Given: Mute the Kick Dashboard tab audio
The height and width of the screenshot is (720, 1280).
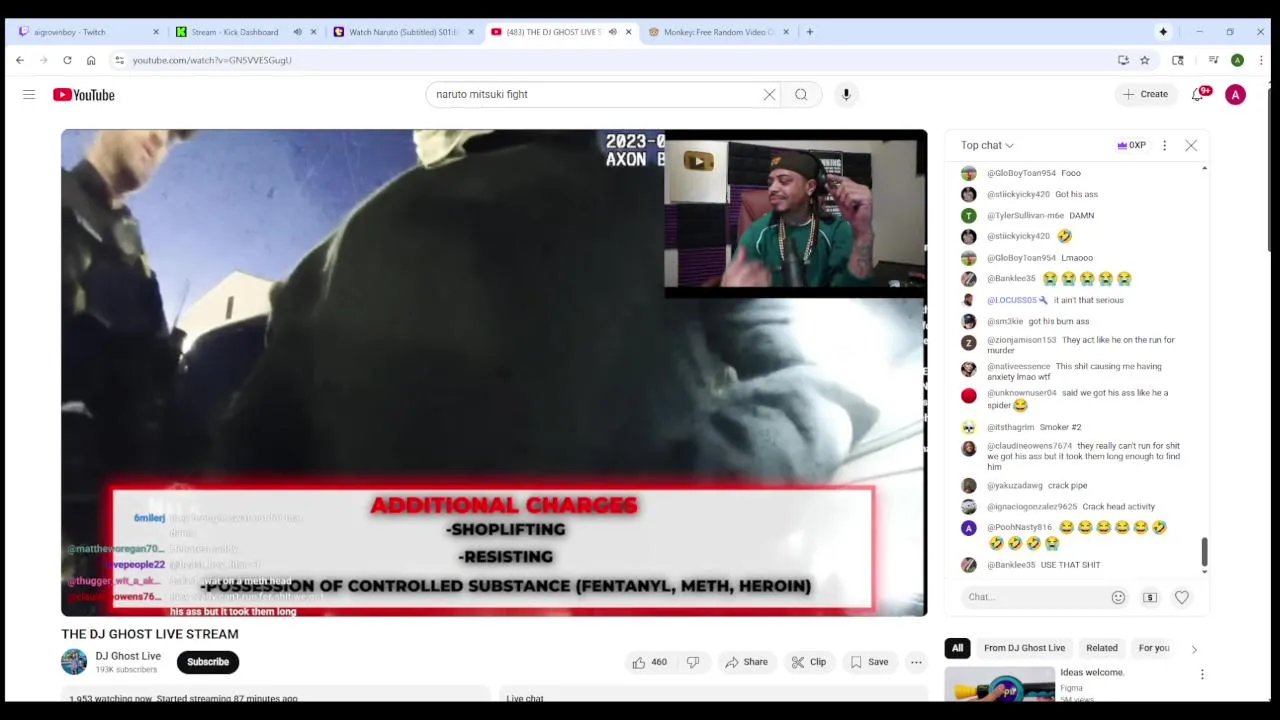Looking at the screenshot, I should coord(297,32).
